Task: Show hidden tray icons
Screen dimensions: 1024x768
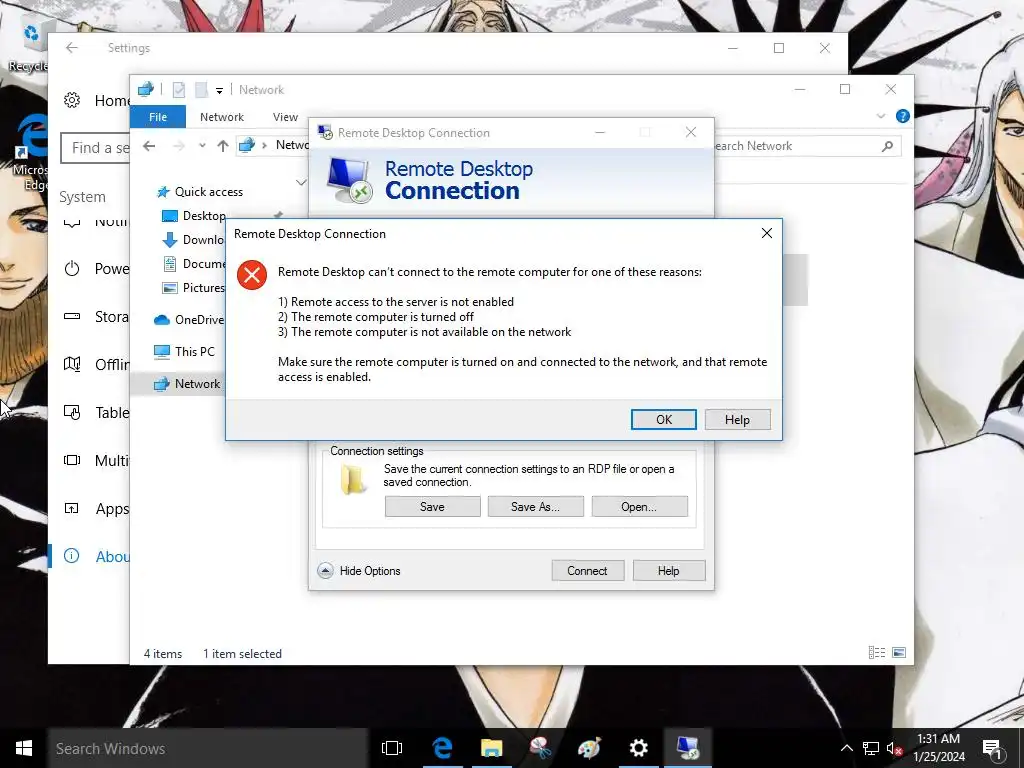Action: pyautogui.click(x=846, y=748)
